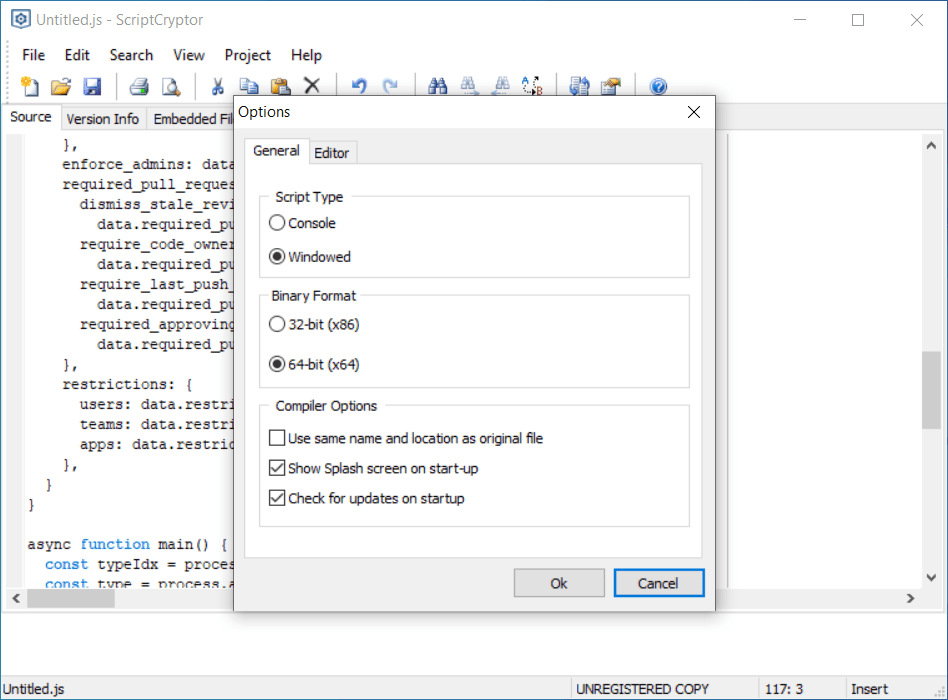Click the 117: 3 cursor position indicator
The image size is (948, 700).
point(784,689)
